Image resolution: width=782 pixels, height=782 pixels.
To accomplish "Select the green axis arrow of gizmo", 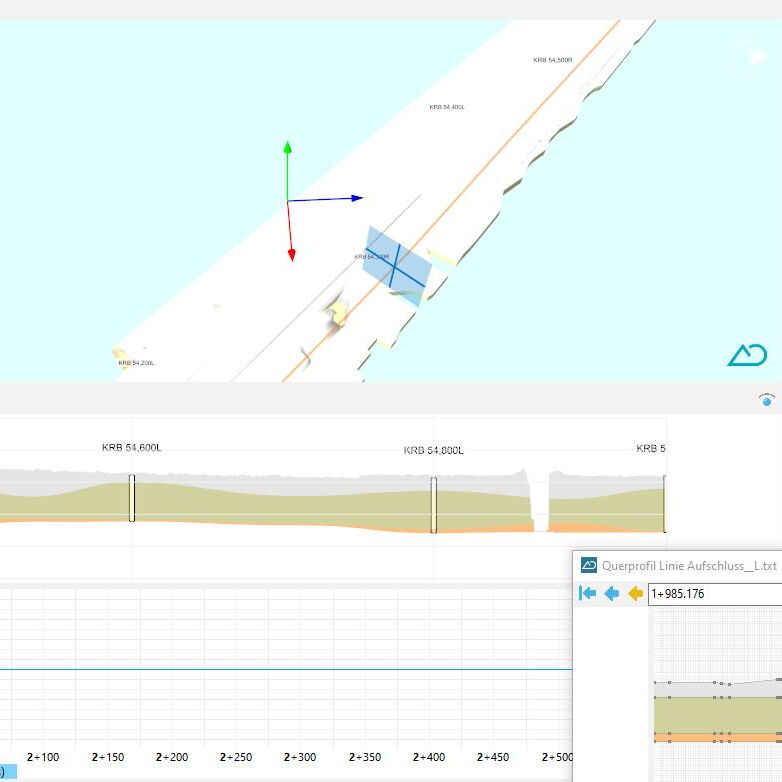I will pos(287,148).
